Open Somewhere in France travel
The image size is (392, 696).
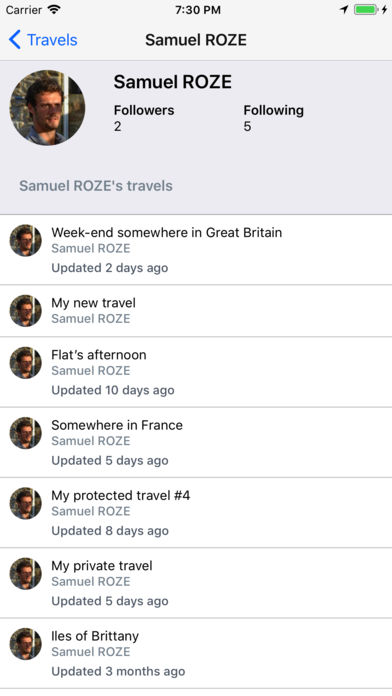tap(196, 442)
